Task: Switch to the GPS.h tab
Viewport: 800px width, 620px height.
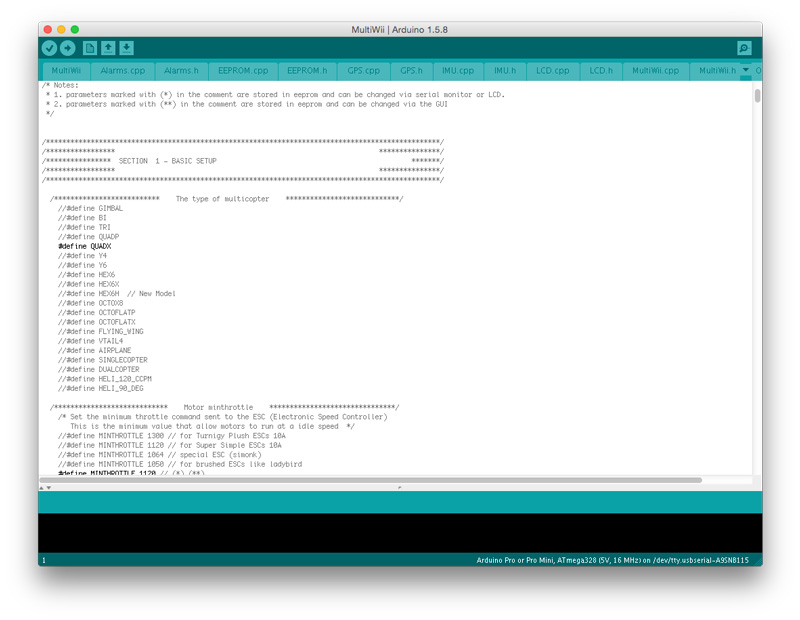Action: pyautogui.click(x=411, y=71)
